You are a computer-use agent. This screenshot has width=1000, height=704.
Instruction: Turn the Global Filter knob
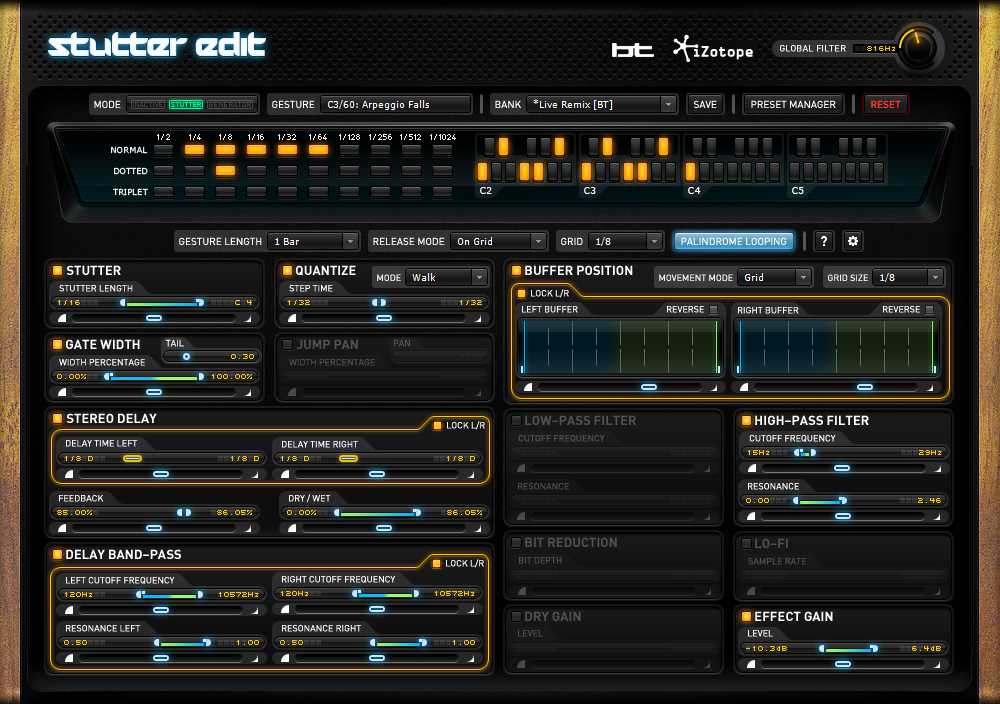tap(918, 48)
